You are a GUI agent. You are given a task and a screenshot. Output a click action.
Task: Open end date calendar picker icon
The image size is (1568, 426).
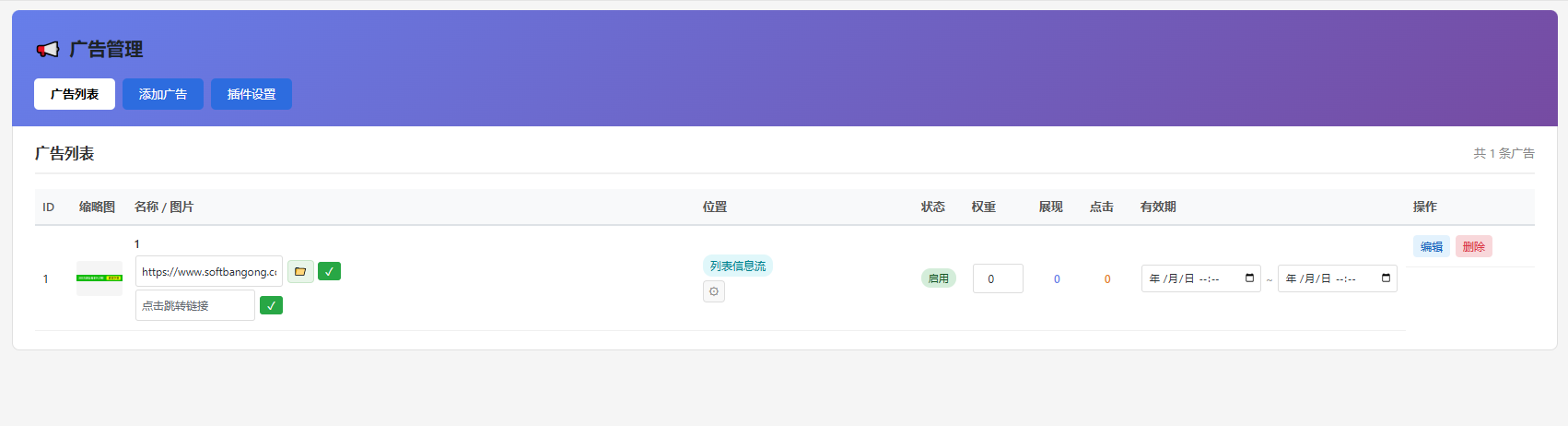1386,278
